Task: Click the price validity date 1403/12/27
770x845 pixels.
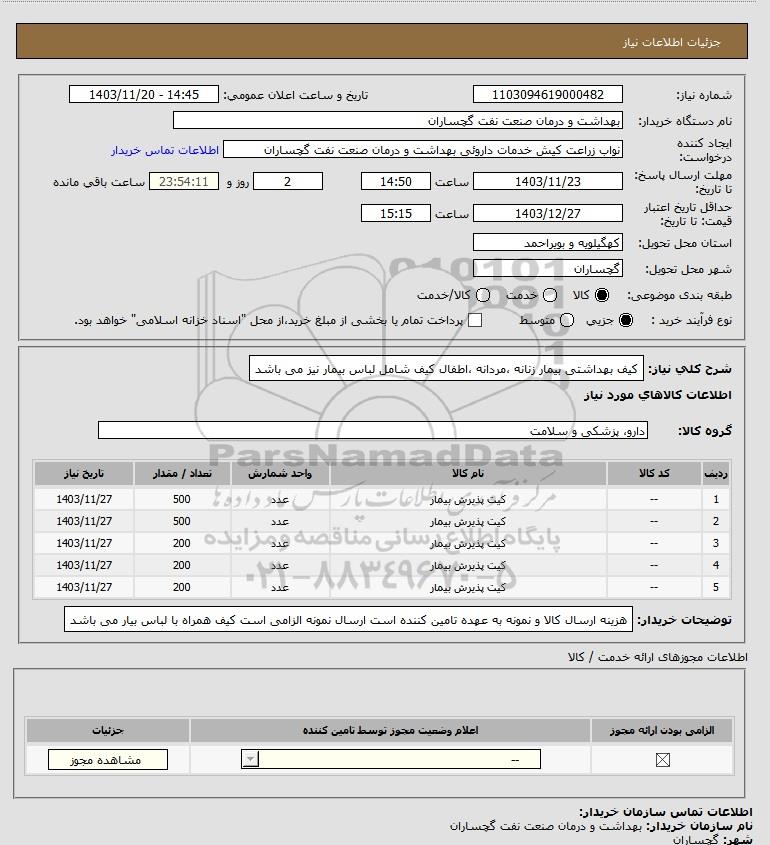Action: pyautogui.click(x=547, y=213)
